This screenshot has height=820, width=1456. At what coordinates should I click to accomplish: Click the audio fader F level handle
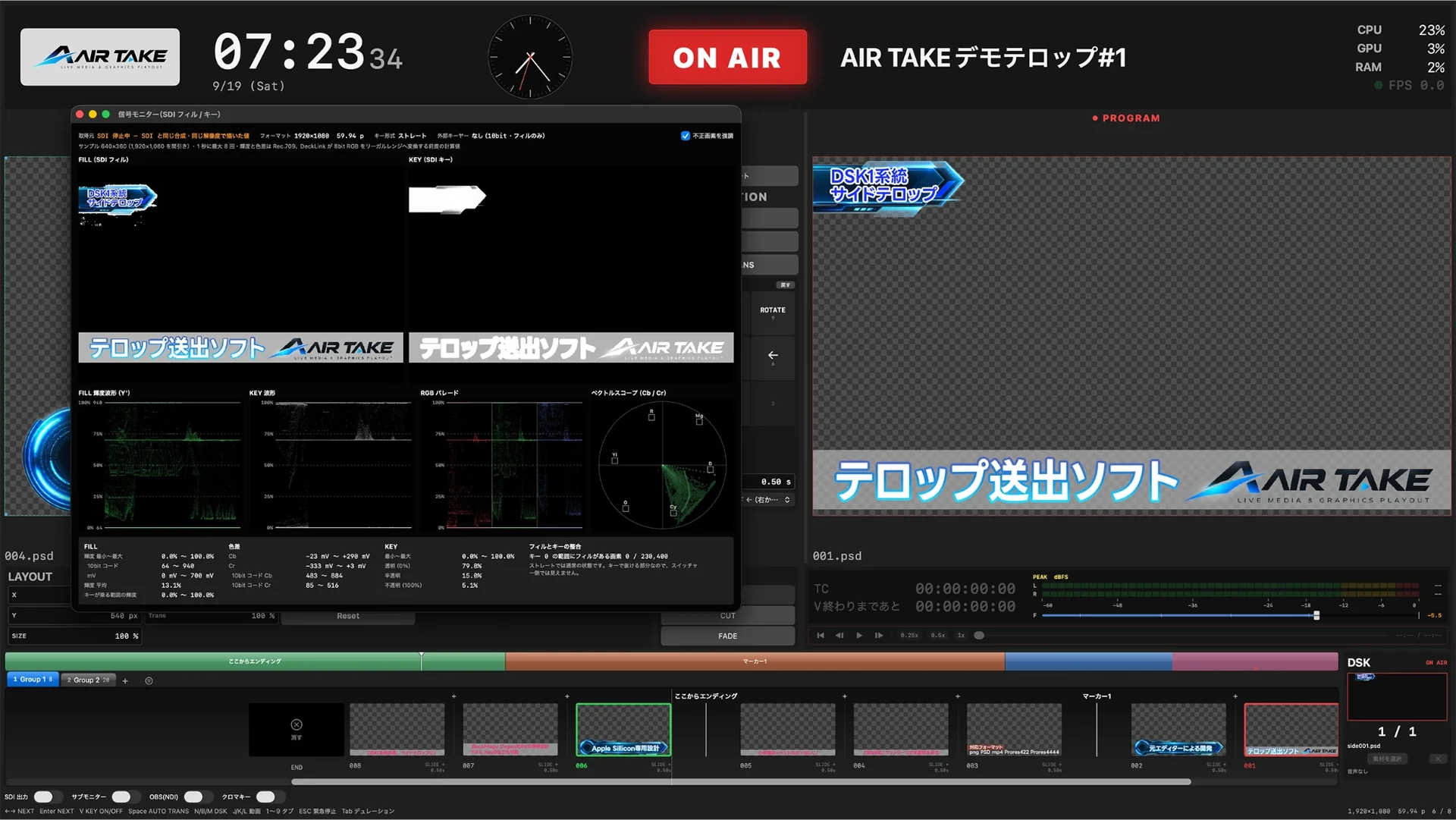click(x=1316, y=615)
